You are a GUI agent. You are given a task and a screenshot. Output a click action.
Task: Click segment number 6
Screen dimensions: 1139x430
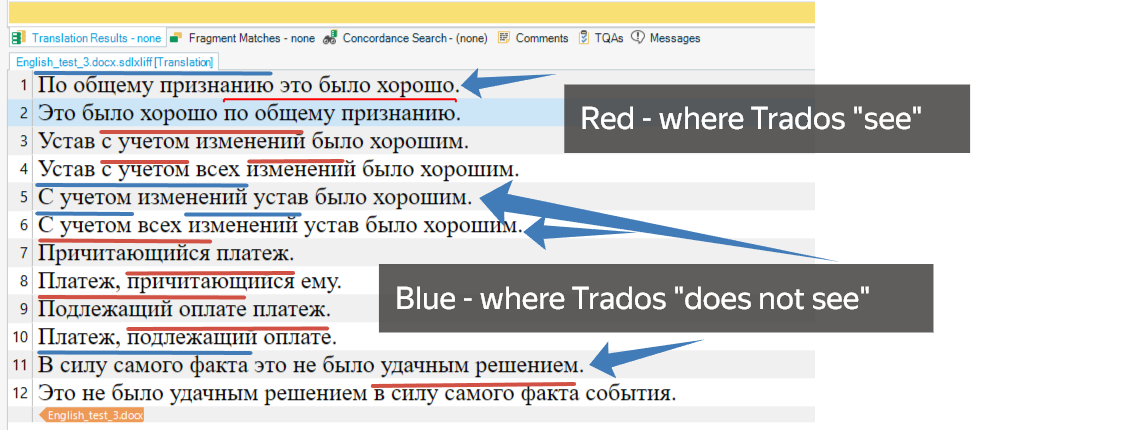[24, 225]
